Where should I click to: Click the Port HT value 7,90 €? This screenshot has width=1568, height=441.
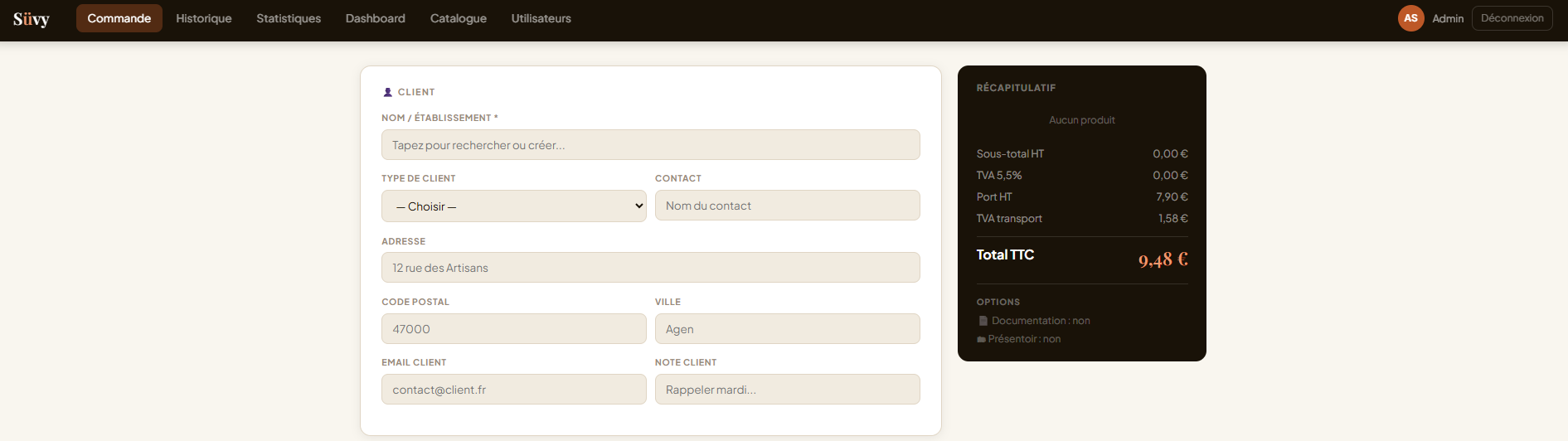1172,196
